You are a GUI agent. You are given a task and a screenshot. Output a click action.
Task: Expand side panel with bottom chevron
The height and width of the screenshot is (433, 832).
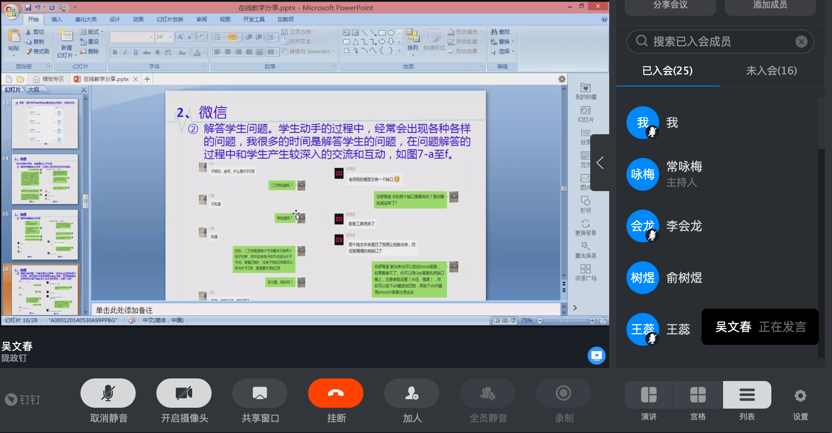(575, 308)
